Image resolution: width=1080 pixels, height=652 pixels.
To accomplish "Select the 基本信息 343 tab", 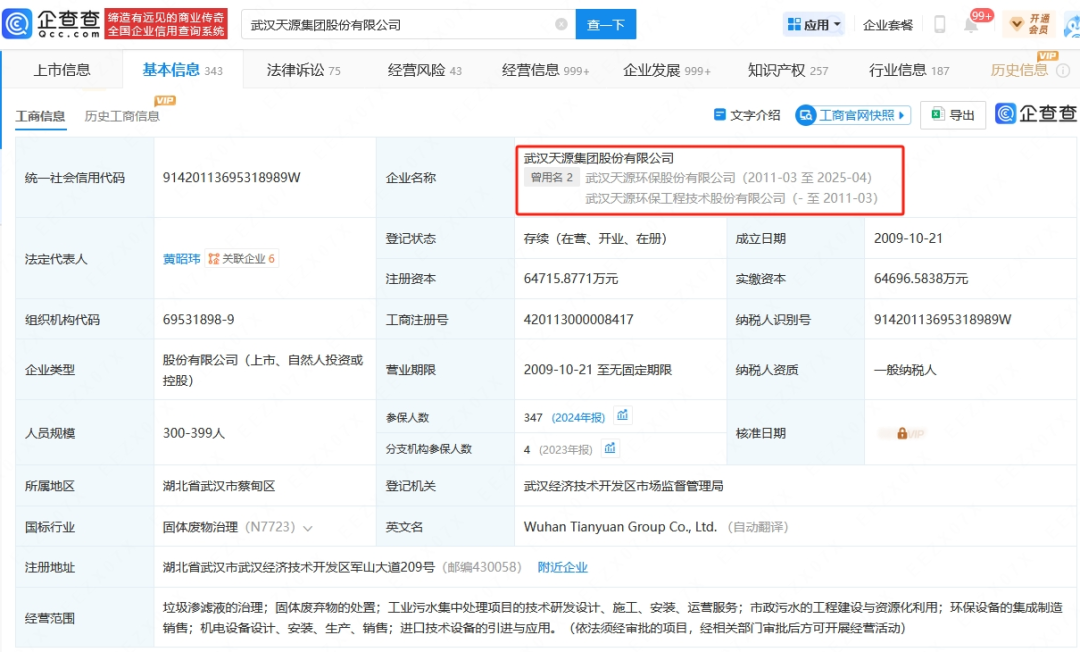I will tap(183, 70).
